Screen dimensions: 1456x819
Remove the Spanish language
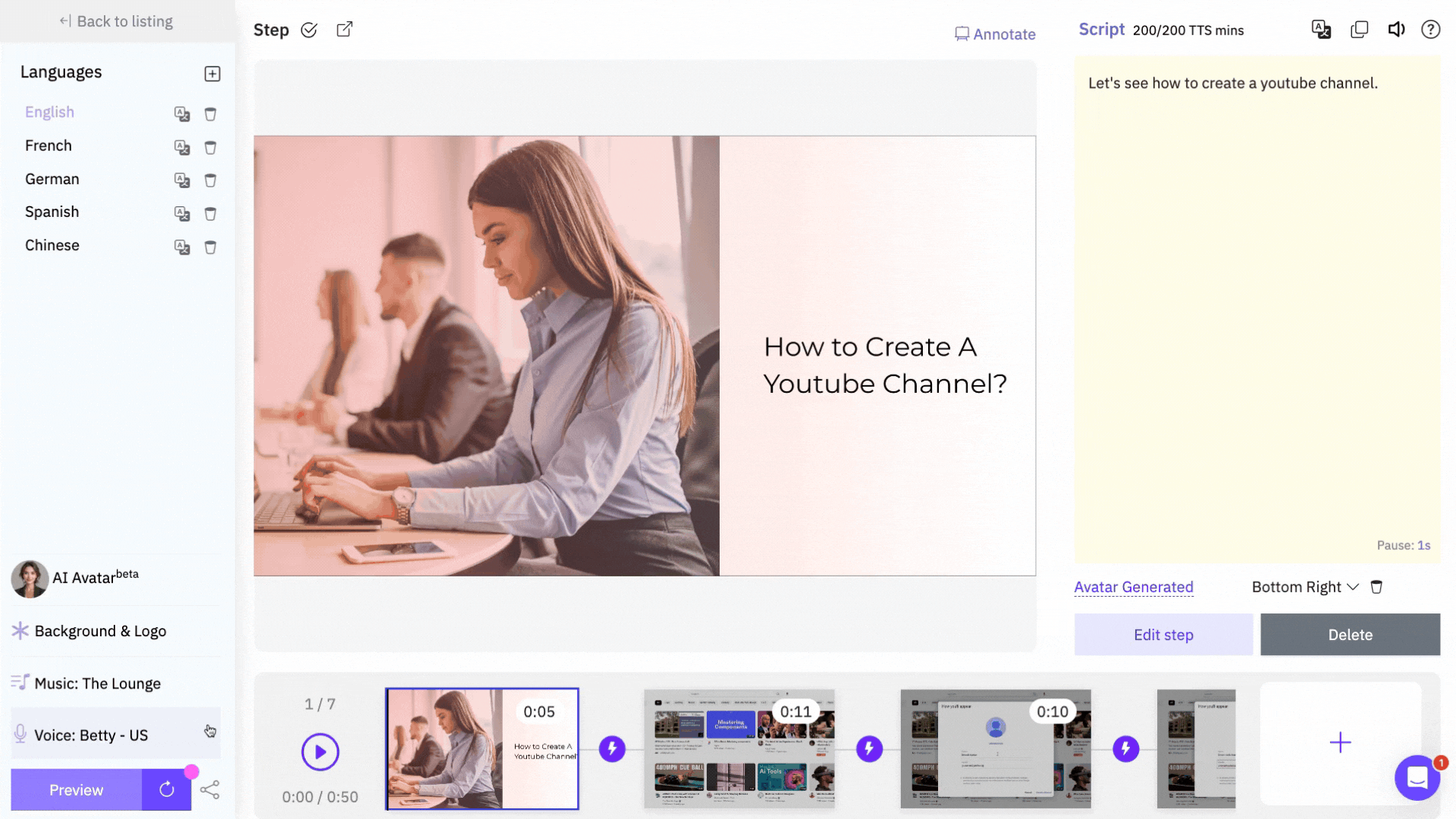pyautogui.click(x=210, y=214)
